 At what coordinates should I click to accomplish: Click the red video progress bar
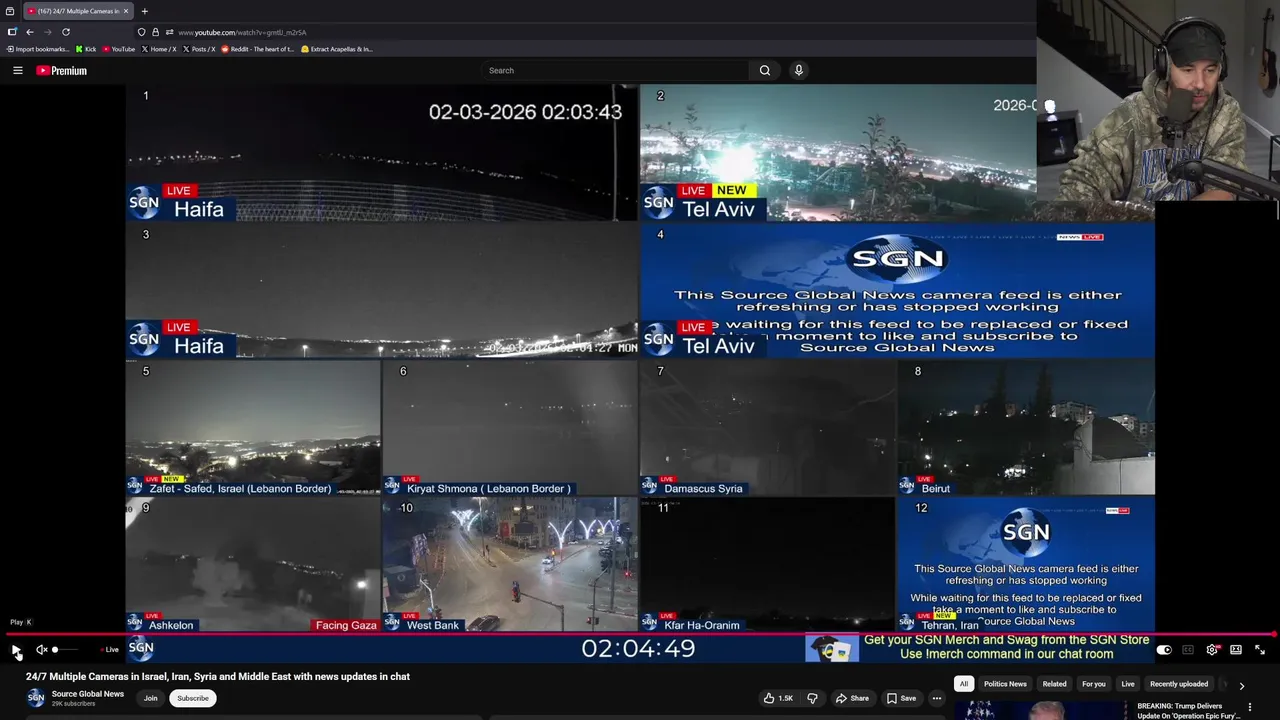[640, 634]
